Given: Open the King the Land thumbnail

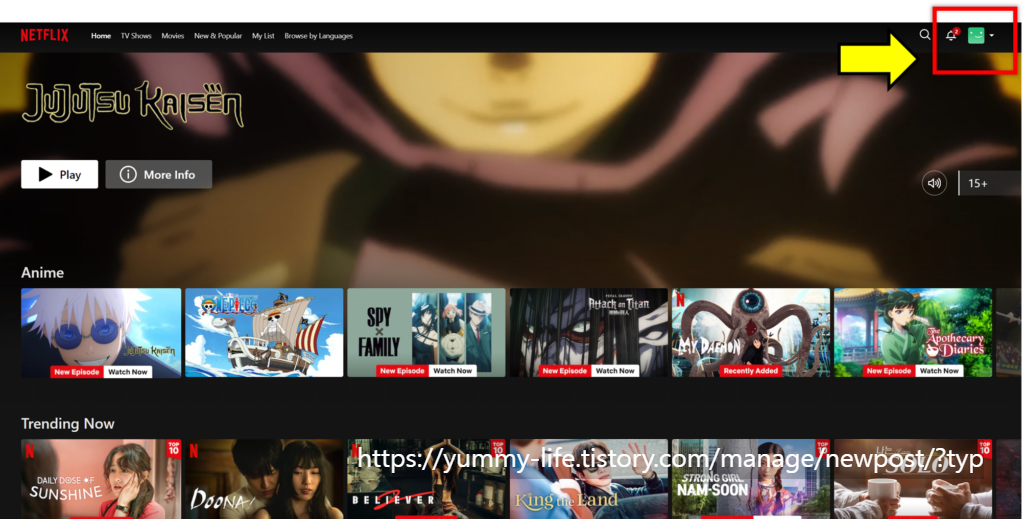Looking at the screenshot, I should [x=589, y=479].
